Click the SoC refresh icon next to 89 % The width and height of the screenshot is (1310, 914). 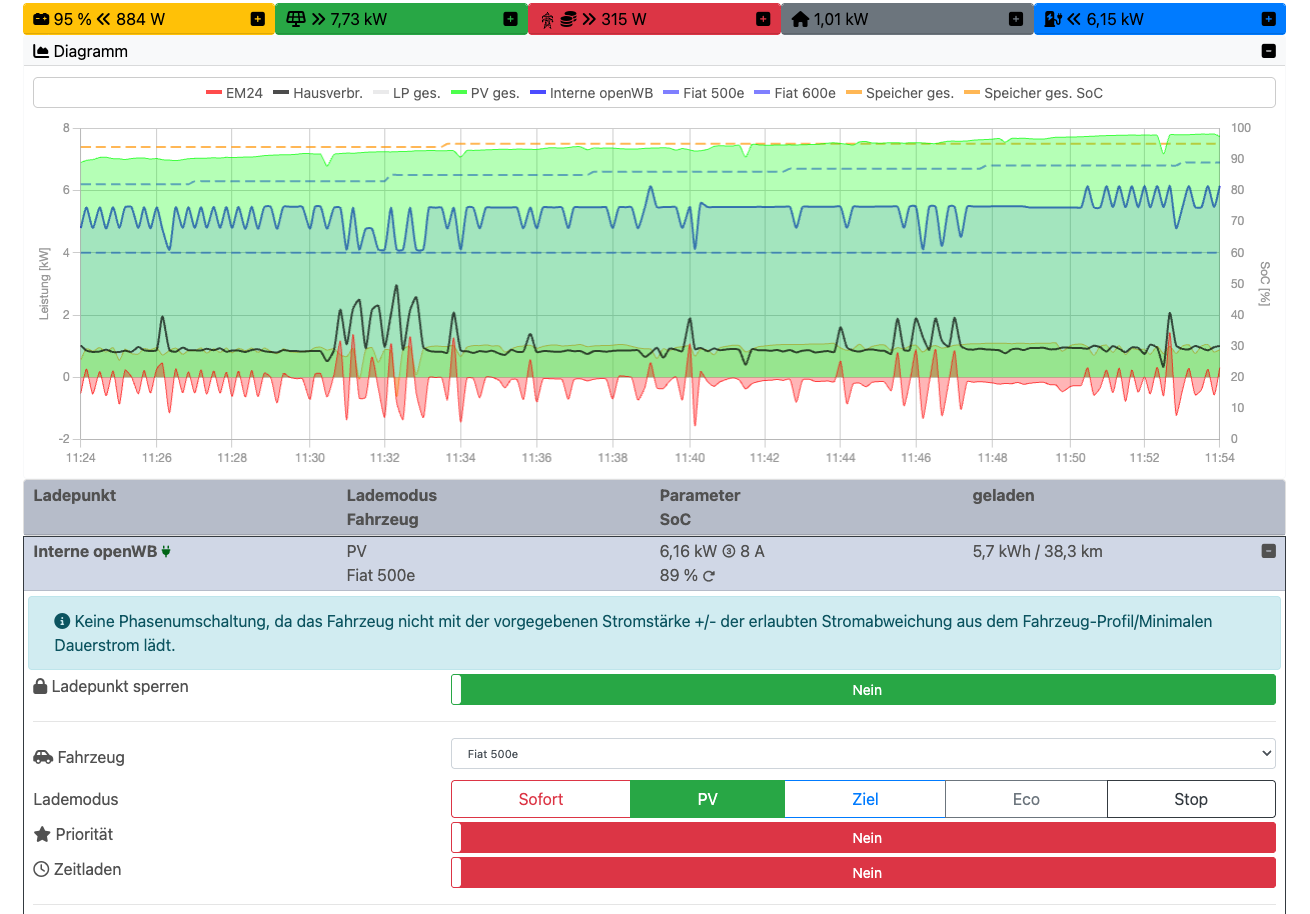click(709, 576)
